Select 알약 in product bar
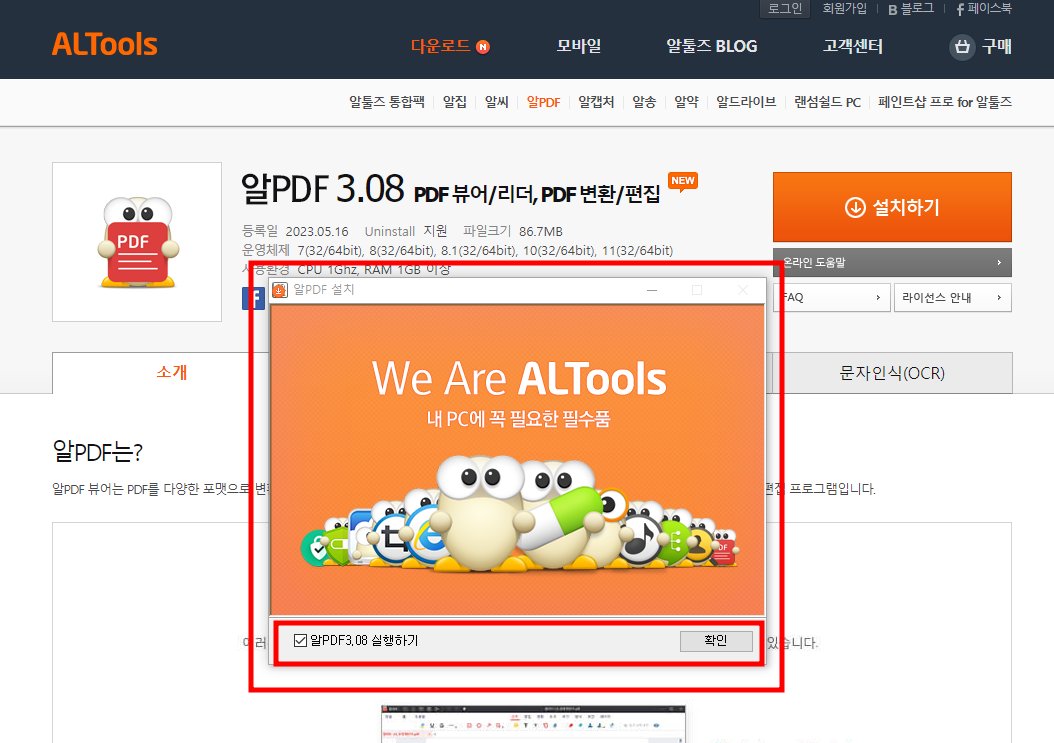Viewport: 1054px width, 743px height. point(686,102)
